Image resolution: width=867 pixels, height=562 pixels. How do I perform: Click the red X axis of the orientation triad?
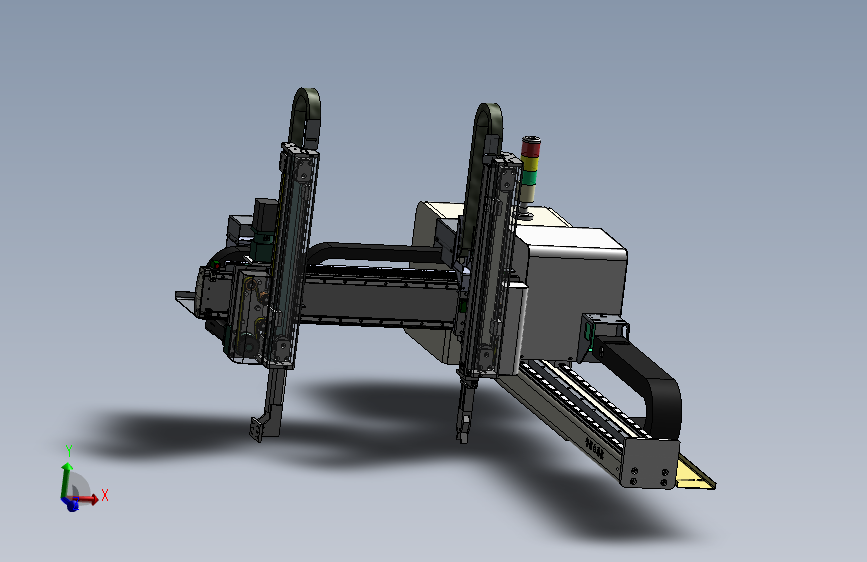[x=87, y=499]
